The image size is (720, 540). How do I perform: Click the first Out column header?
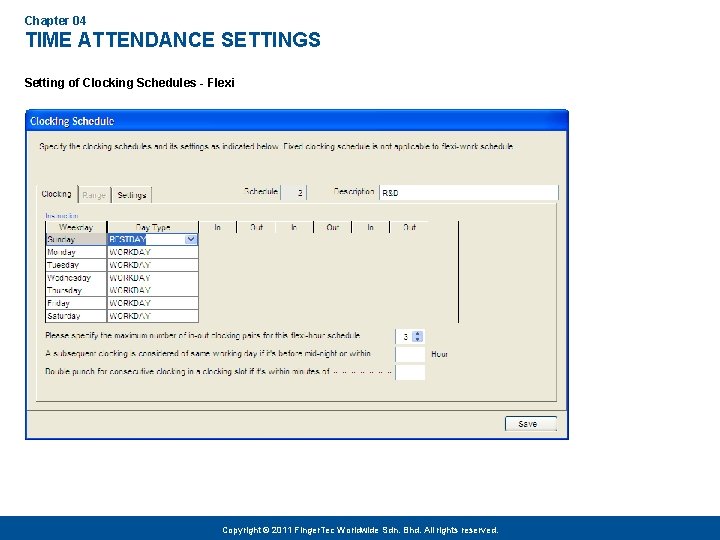tap(256, 227)
